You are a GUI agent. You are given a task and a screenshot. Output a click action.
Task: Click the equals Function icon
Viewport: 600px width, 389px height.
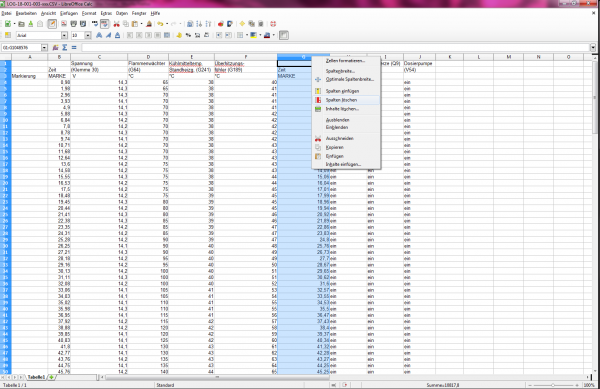click(74, 47)
